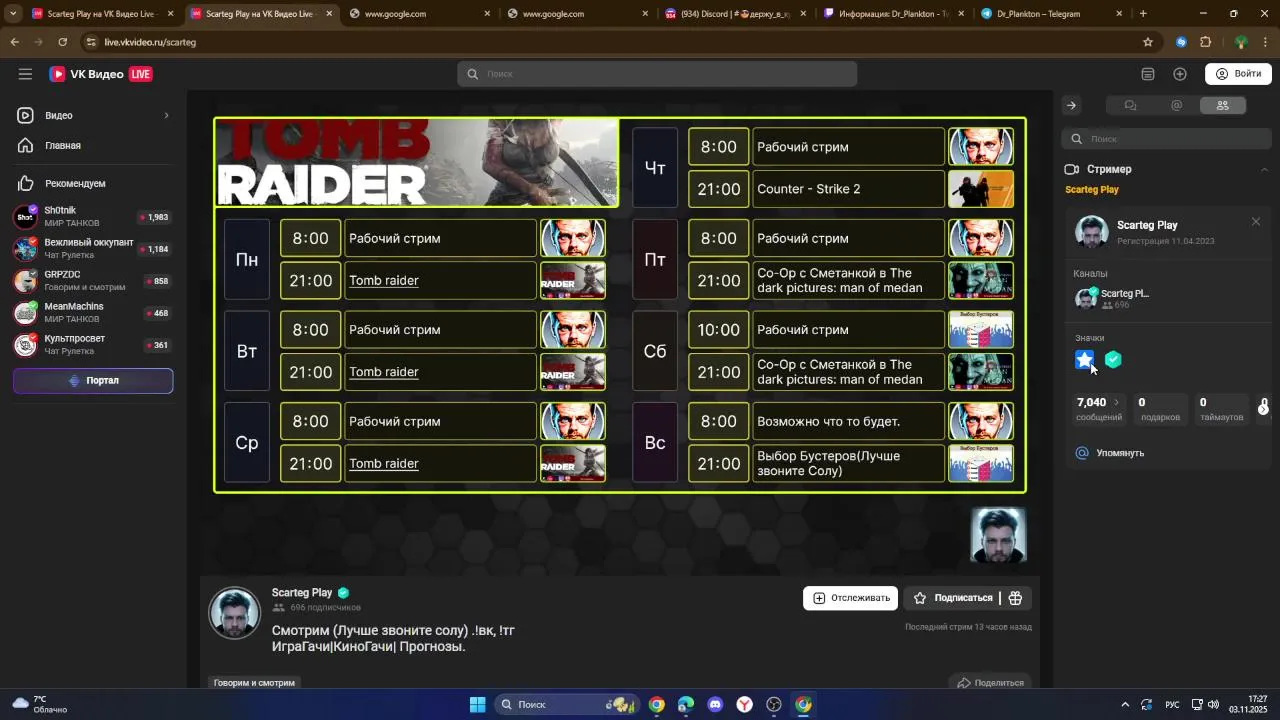Switch to the chat messages tab icon
The image size is (1280, 720).
(1130, 105)
